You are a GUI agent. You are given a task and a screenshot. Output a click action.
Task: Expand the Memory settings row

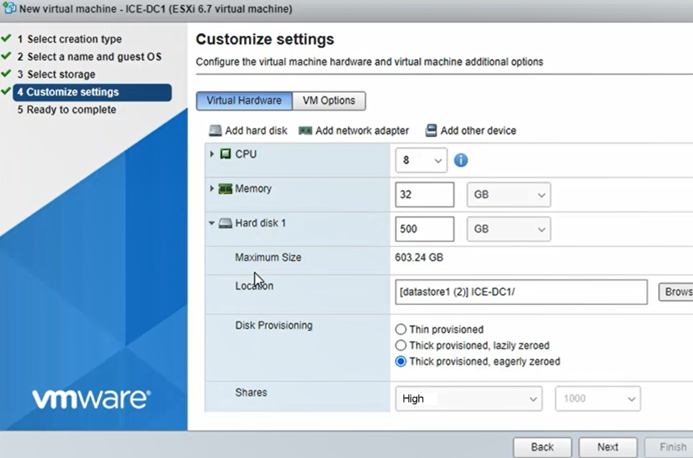[212, 188]
